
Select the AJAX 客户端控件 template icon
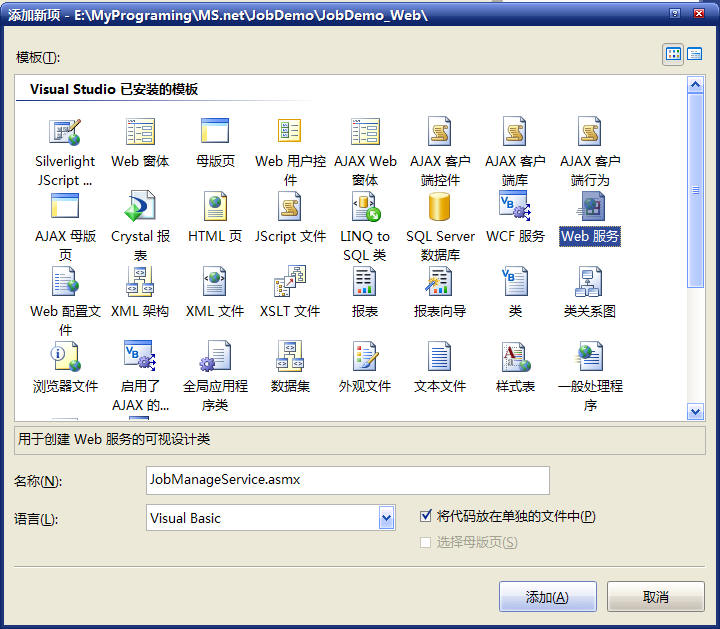pos(439,131)
